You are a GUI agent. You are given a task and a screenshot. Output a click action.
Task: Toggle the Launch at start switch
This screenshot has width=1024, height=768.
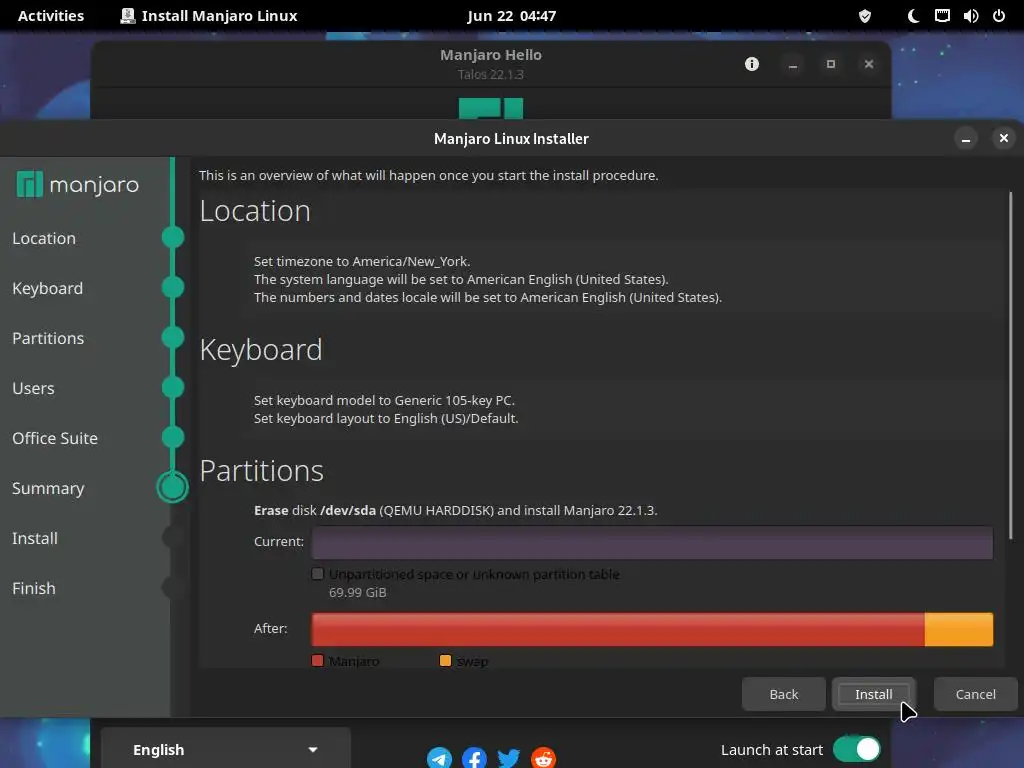pyautogui.click(x=856, y=749)
